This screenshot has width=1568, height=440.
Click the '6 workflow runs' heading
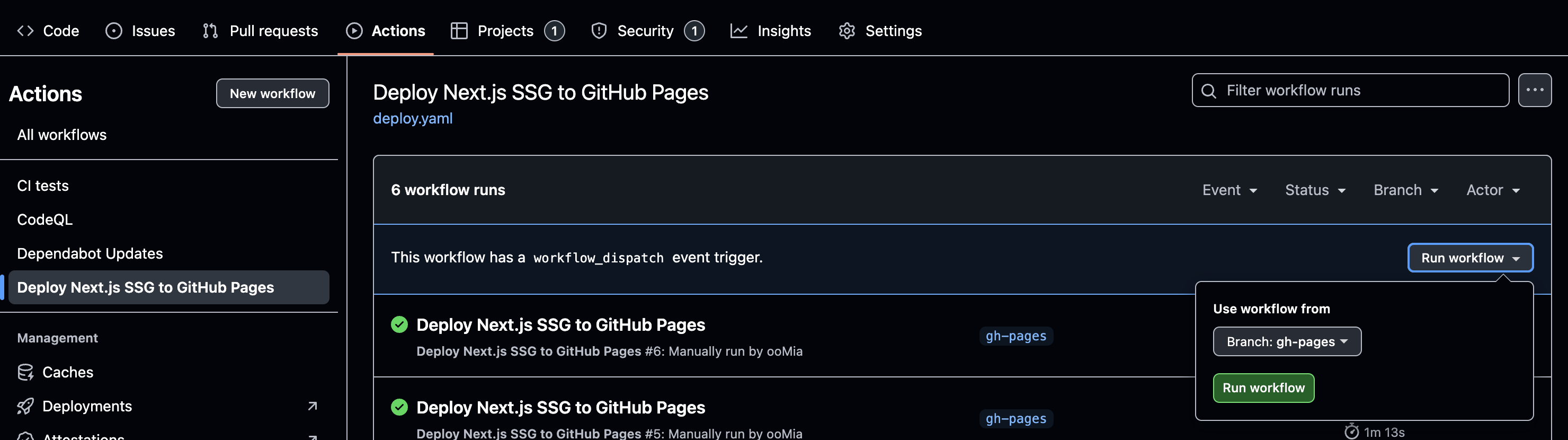pos(448,190)
